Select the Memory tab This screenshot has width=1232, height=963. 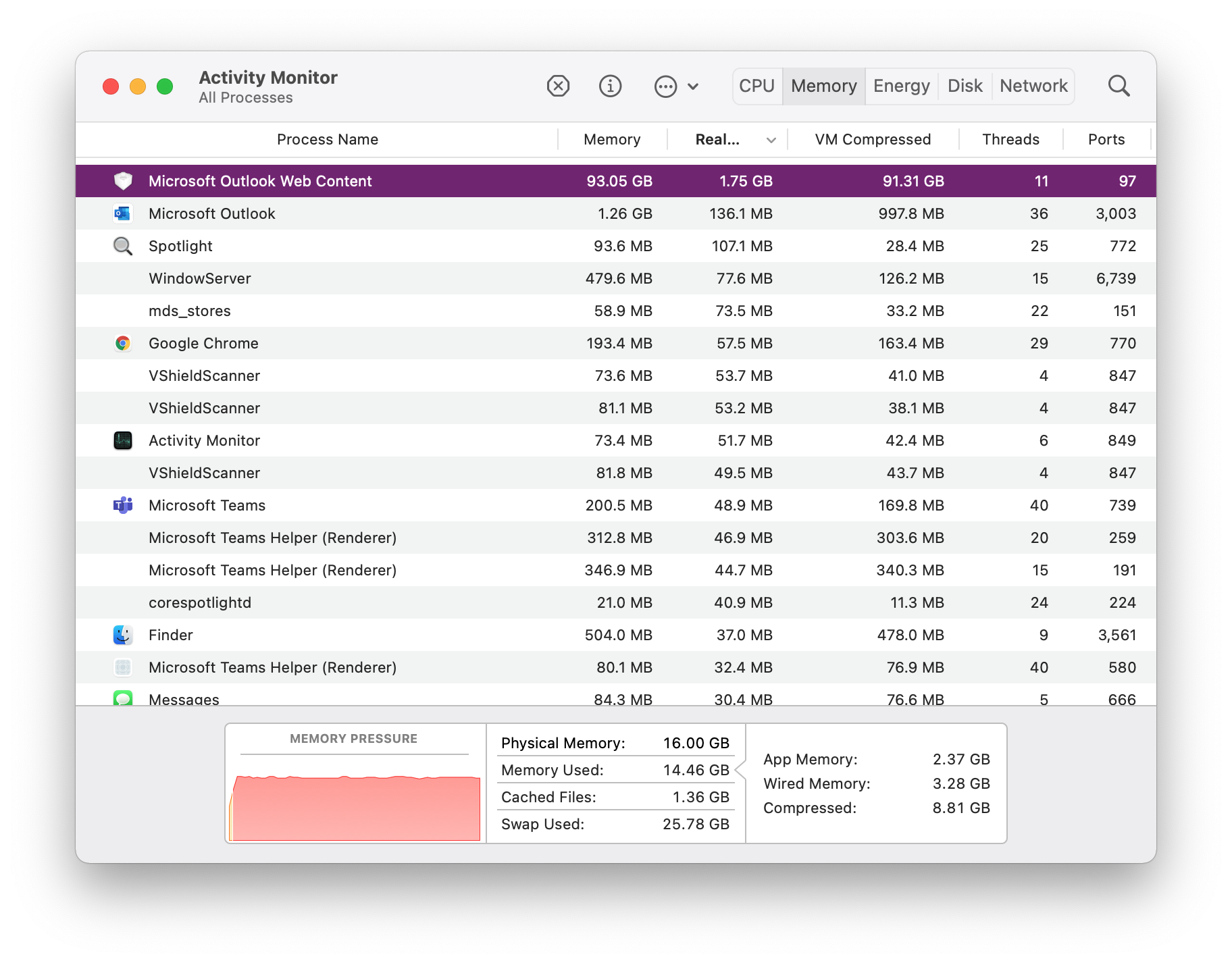(824, 86)
